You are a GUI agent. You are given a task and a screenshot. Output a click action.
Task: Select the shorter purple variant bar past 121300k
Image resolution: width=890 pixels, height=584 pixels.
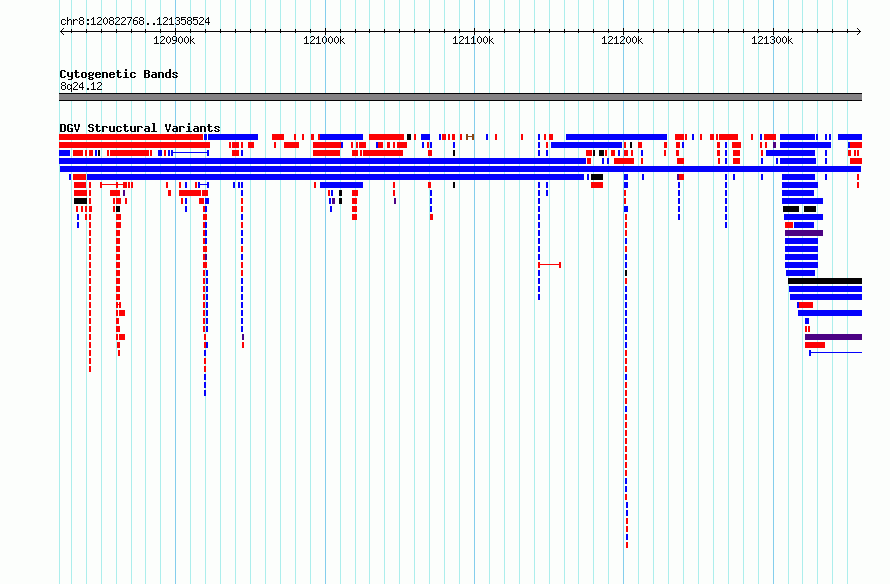point(804,233)
